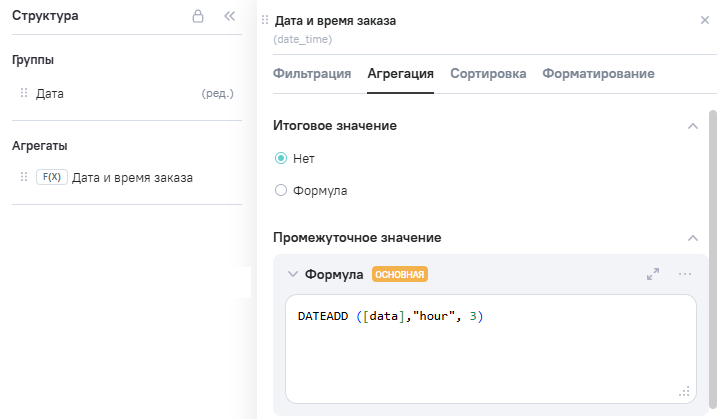Switch to the Фильтрация tab

click(311, 74)
